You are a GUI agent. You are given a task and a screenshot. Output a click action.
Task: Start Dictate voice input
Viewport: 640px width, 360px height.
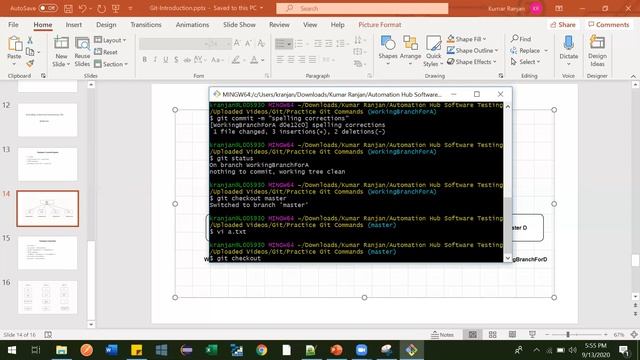pos(569,50)
